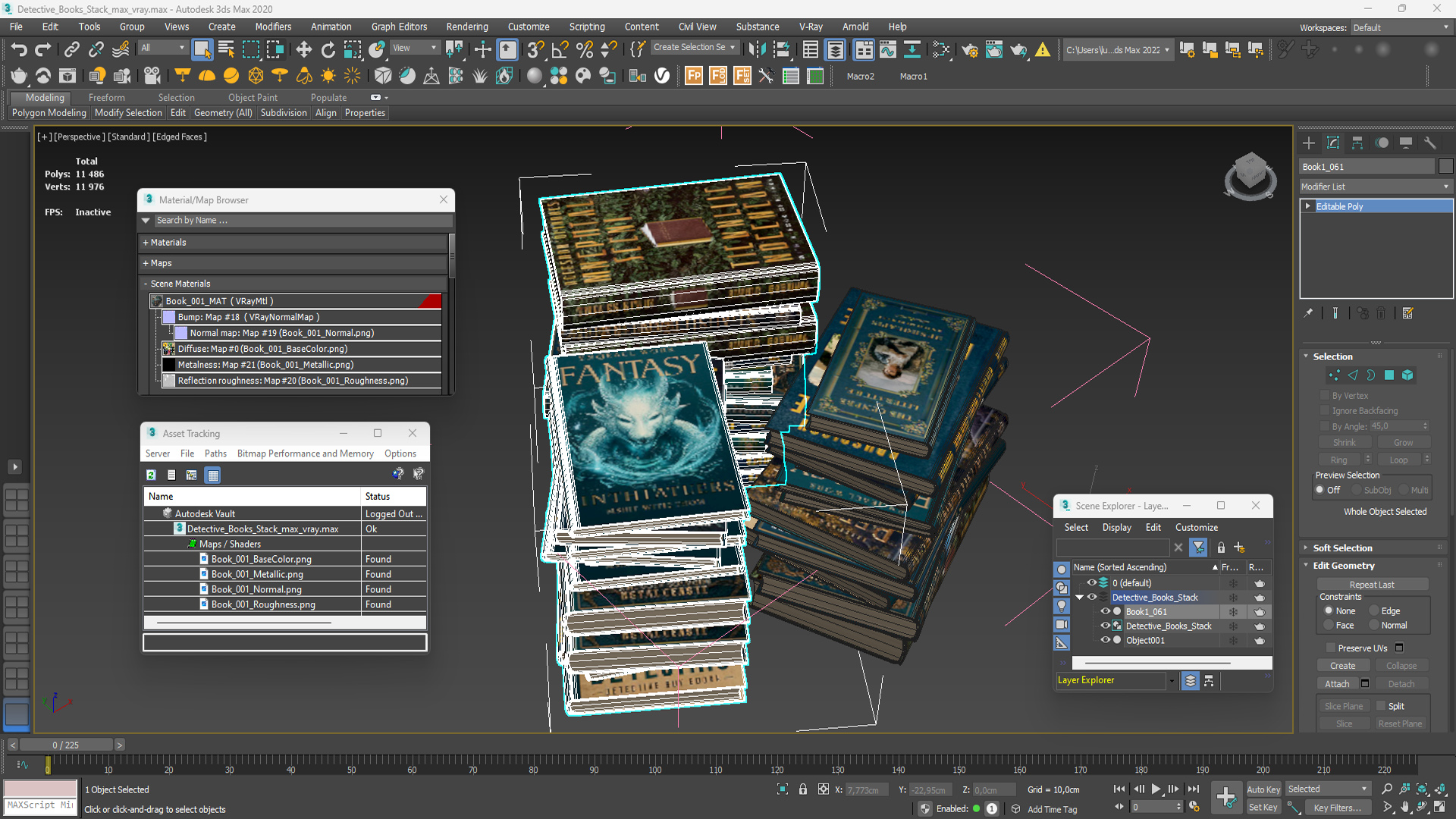
Task: Open the Utilities wrench tab
Action: 1430,143
